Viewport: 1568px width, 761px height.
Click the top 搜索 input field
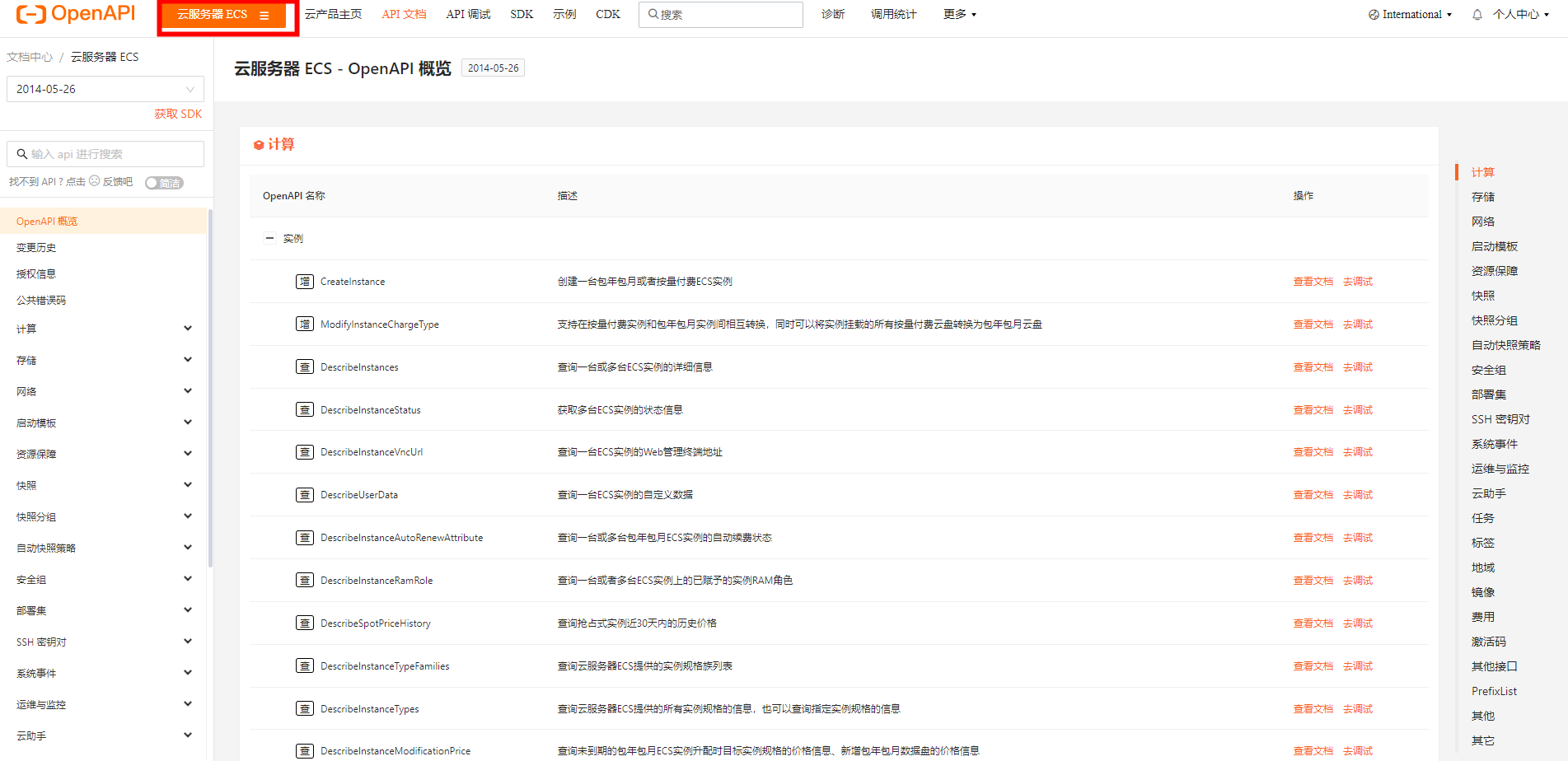pyautogui.click(x=720, y=15)
